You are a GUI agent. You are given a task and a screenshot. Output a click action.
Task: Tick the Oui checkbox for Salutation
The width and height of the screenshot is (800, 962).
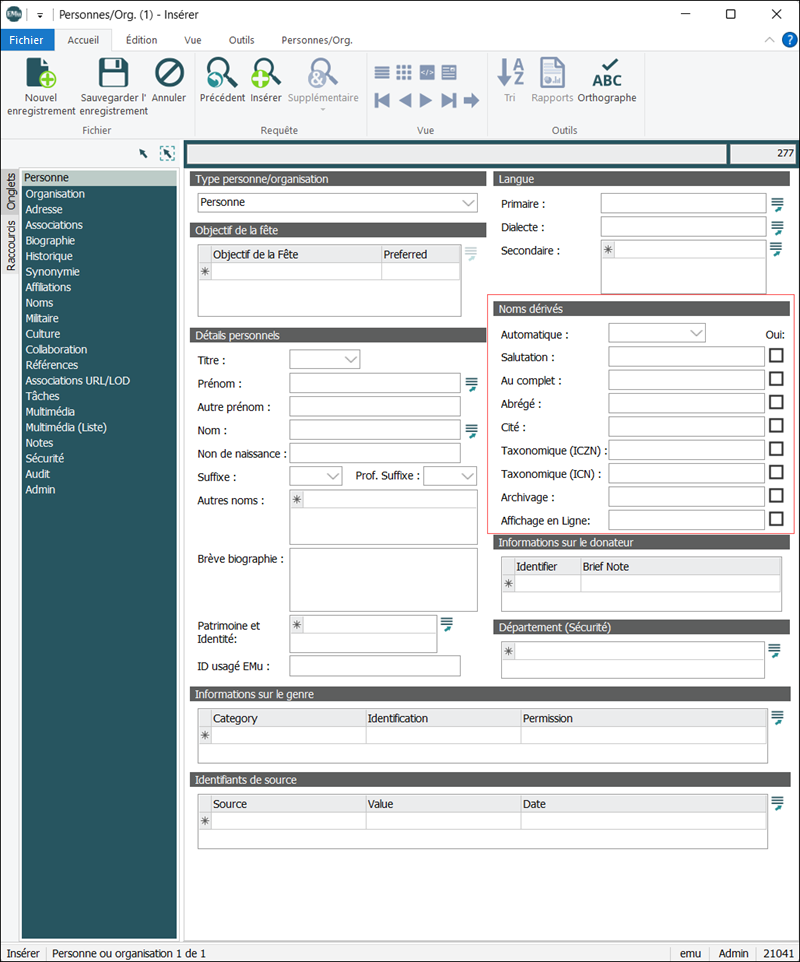pyautogui.click(x=776, y=356)
